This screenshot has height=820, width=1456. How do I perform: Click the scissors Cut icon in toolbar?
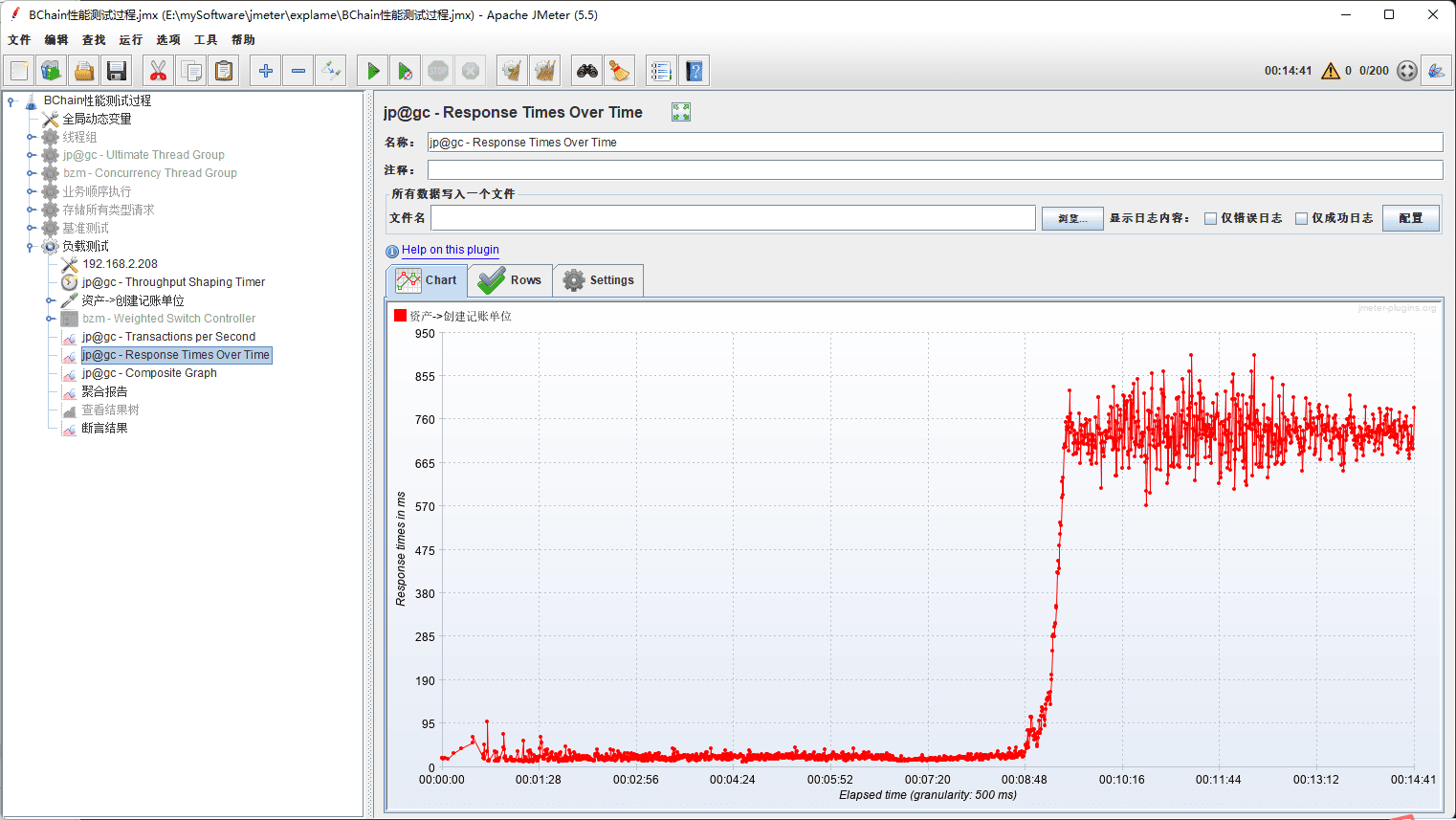[x=158, y=71]
